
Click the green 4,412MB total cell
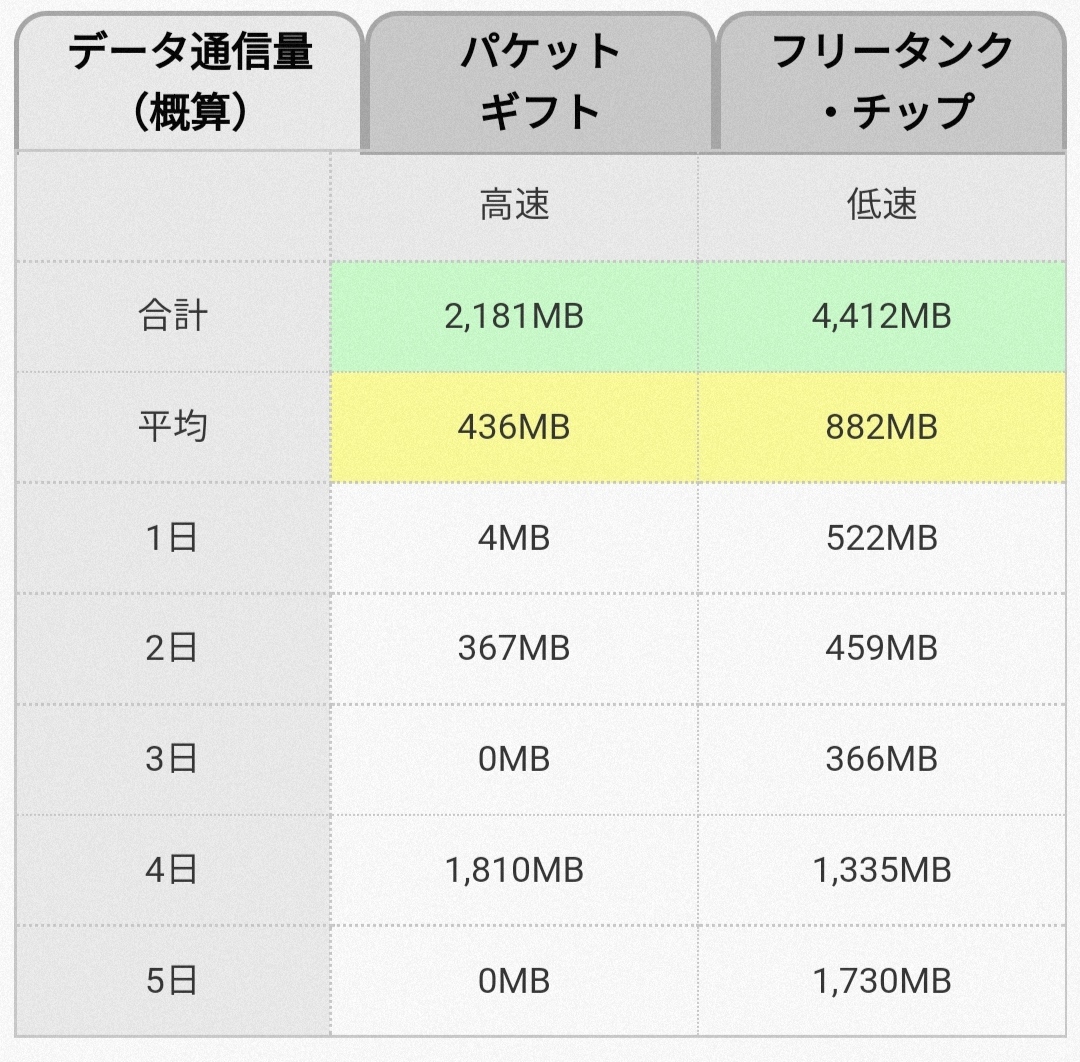(x=882, y=317)
